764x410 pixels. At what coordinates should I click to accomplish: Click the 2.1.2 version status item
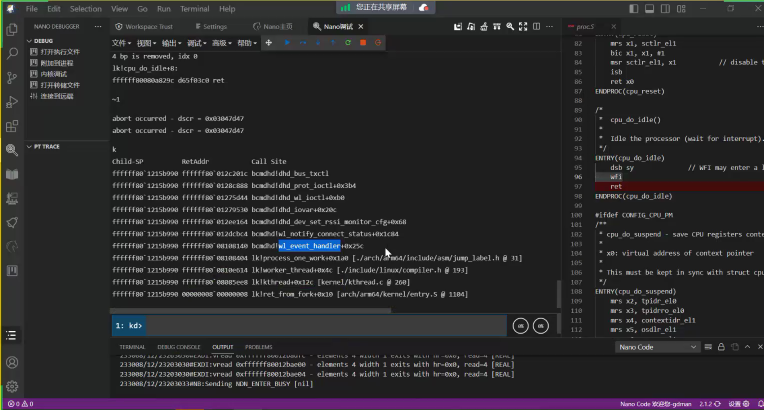pos(710,404)
